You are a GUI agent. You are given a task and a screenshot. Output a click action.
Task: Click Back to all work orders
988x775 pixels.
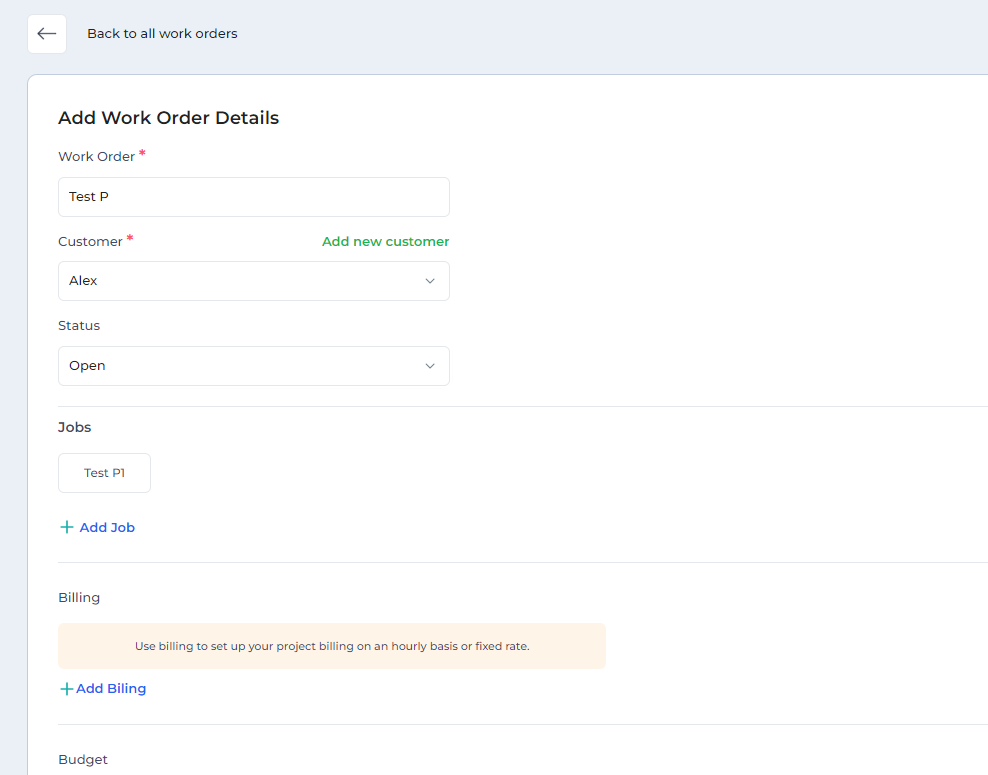coord(162,33)
